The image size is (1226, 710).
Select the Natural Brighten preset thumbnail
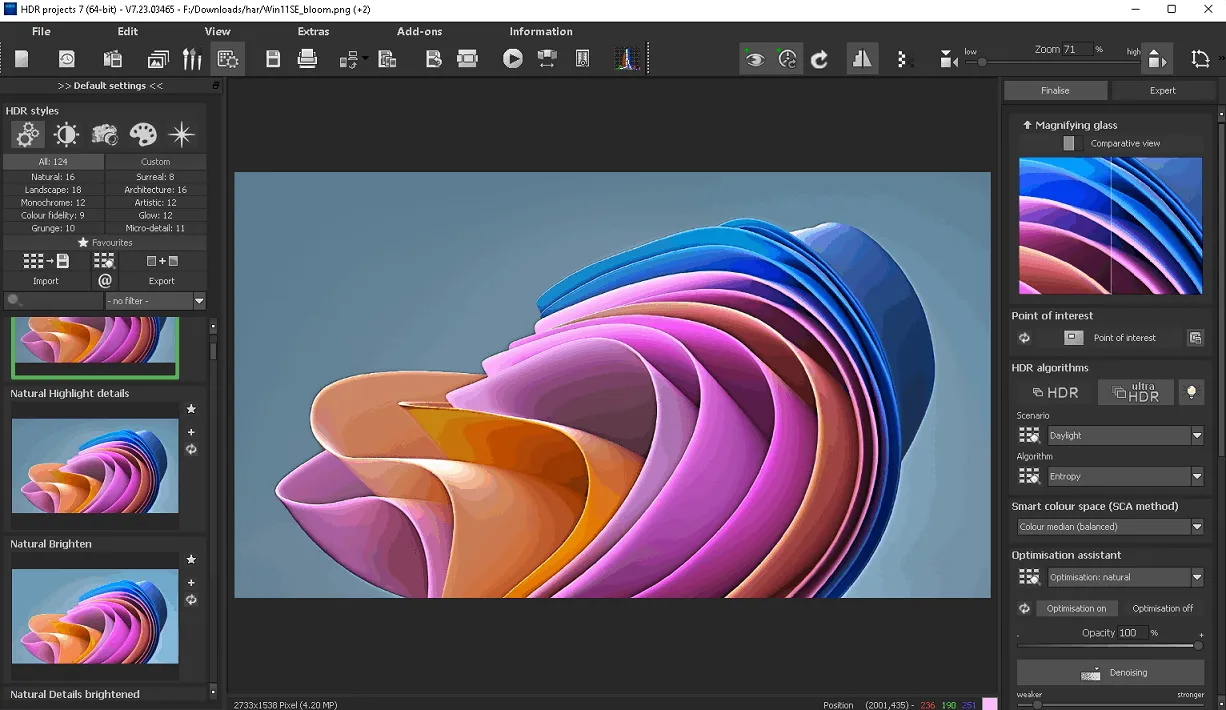(95, 616)
